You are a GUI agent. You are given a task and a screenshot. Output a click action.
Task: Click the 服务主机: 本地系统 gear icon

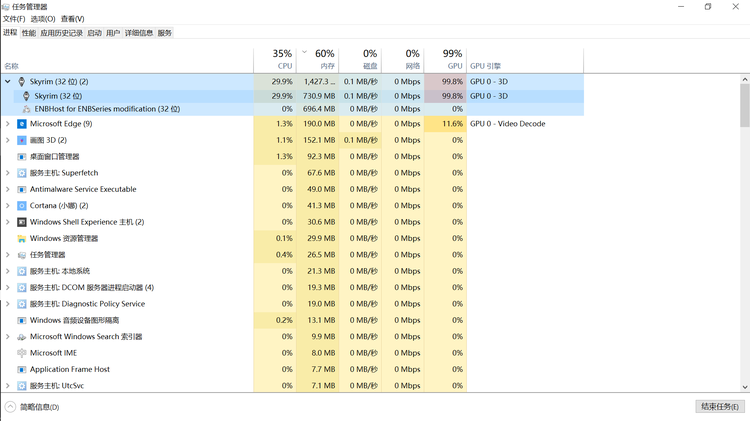tap(22, 271)
